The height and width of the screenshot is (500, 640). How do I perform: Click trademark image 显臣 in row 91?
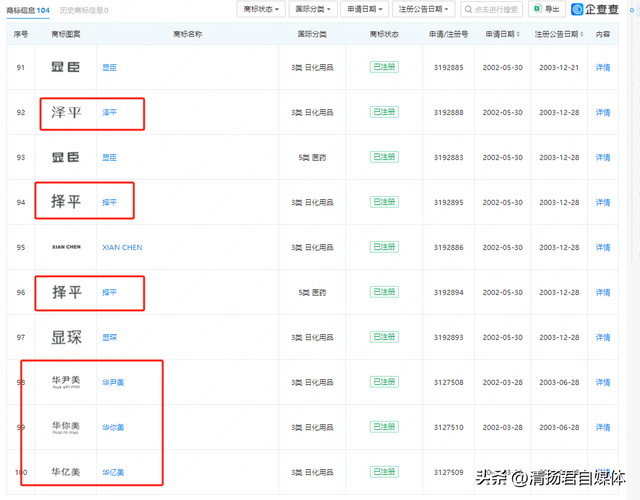click(x=65, y=67)
